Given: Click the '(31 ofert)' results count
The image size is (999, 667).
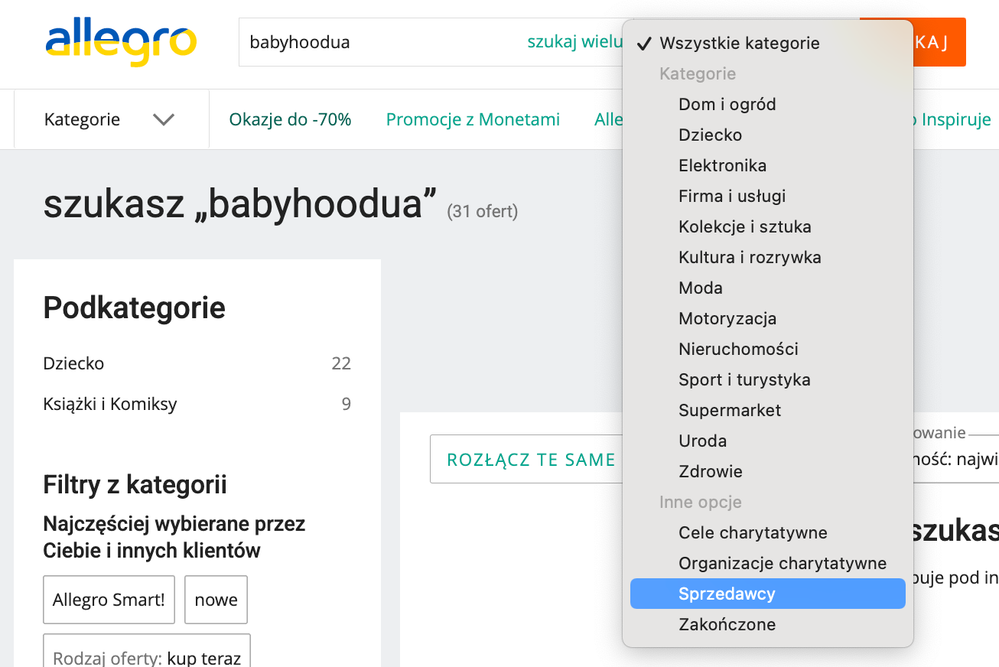Looking at the screenshot, I should 482,212.
